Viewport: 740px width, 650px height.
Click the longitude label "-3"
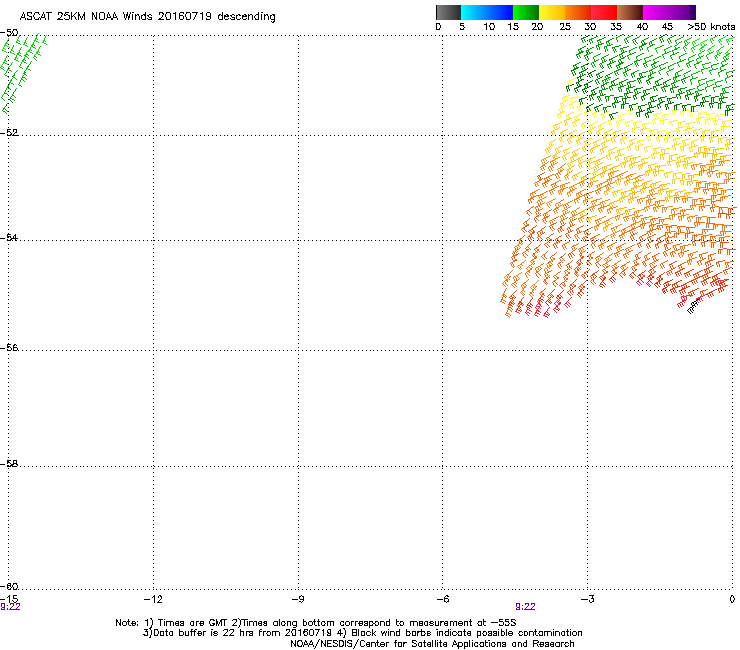point(587,599)
